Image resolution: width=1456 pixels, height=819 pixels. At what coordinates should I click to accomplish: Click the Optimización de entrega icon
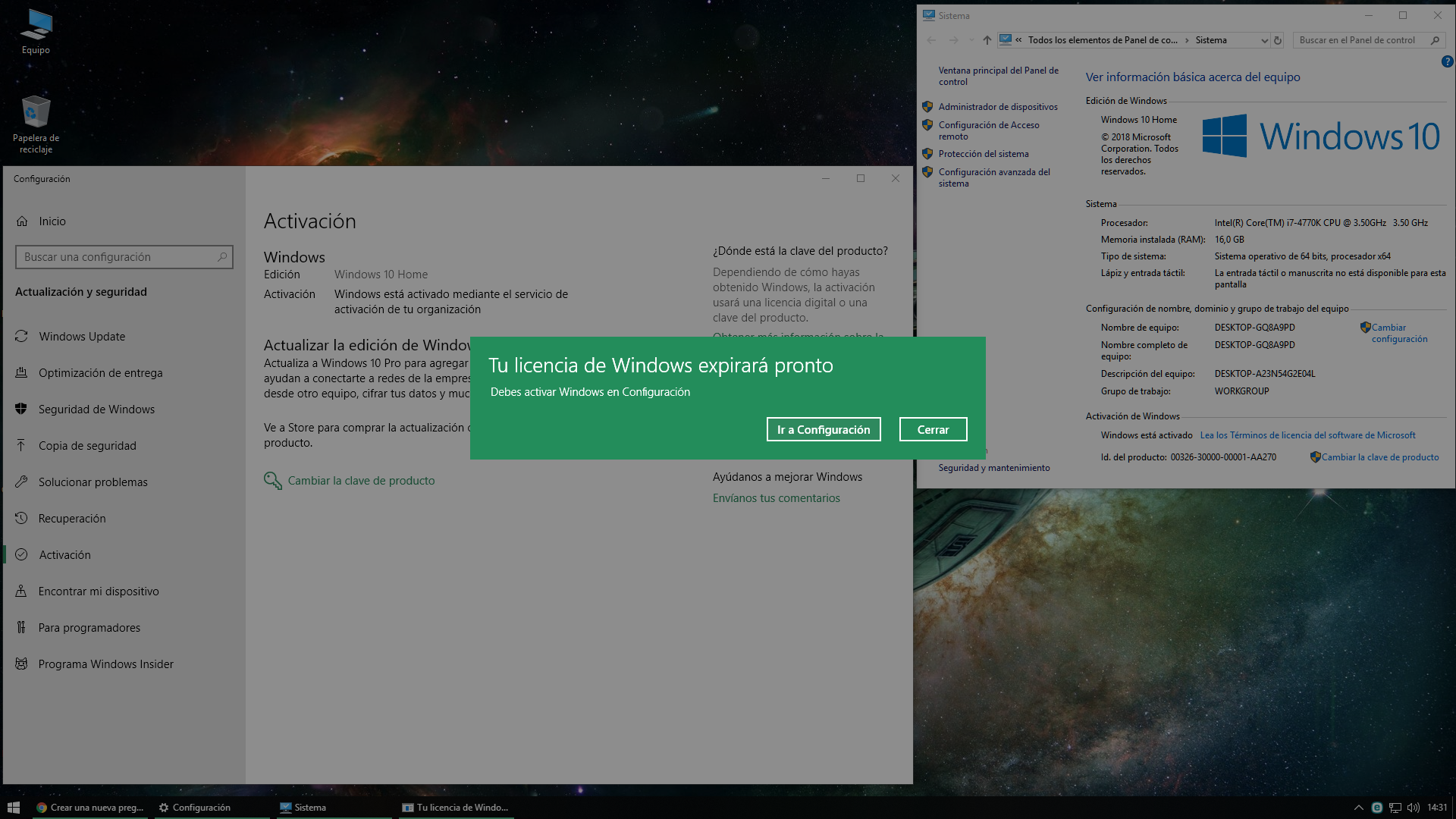tap(21, 372)
